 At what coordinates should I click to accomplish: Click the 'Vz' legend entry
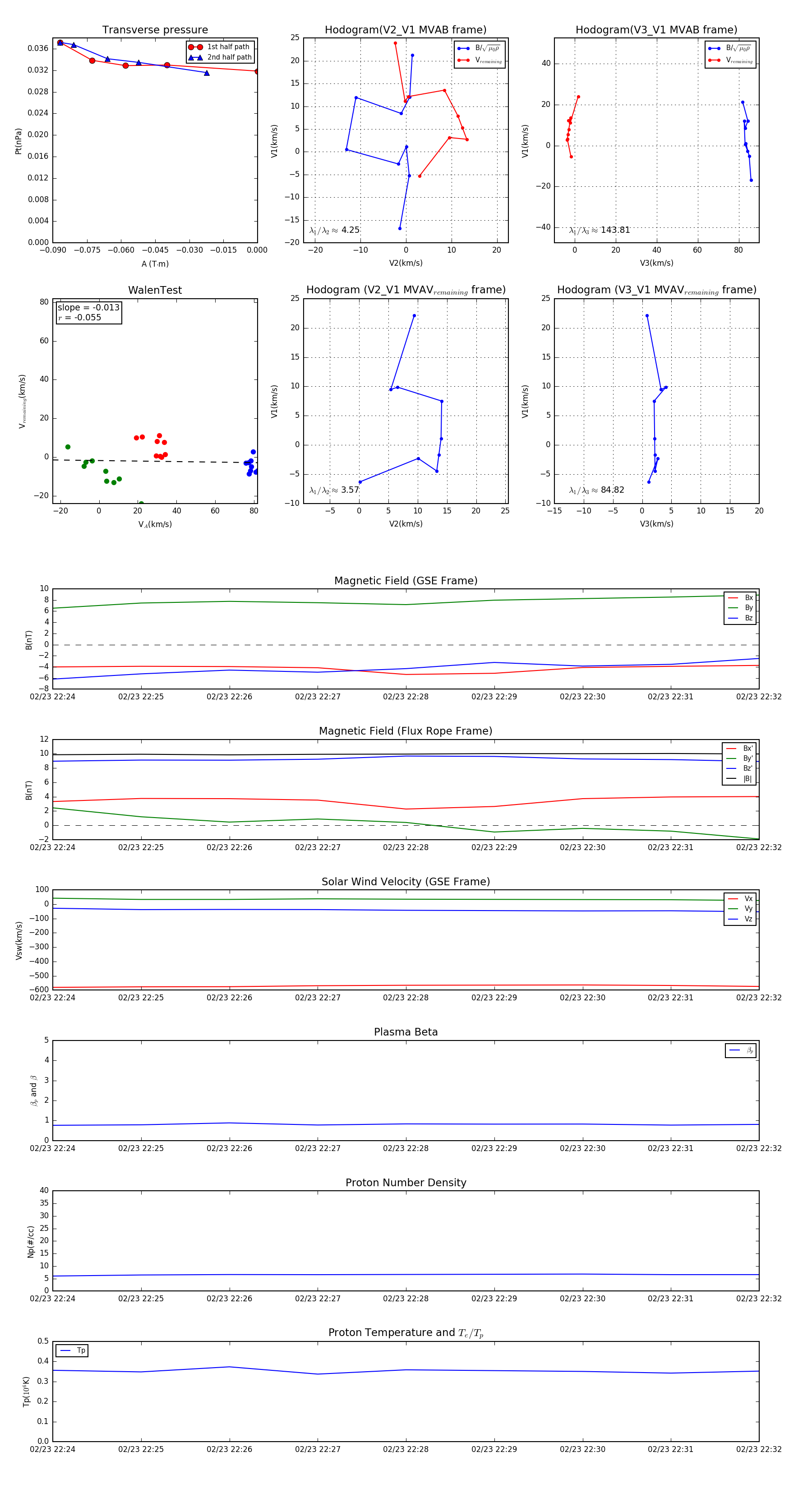pos(740,919)
